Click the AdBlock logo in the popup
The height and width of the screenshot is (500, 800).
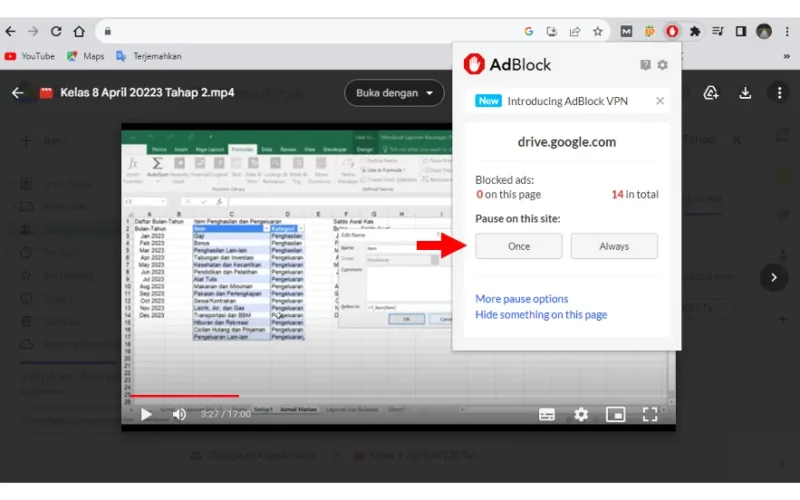tap(507, 65)
